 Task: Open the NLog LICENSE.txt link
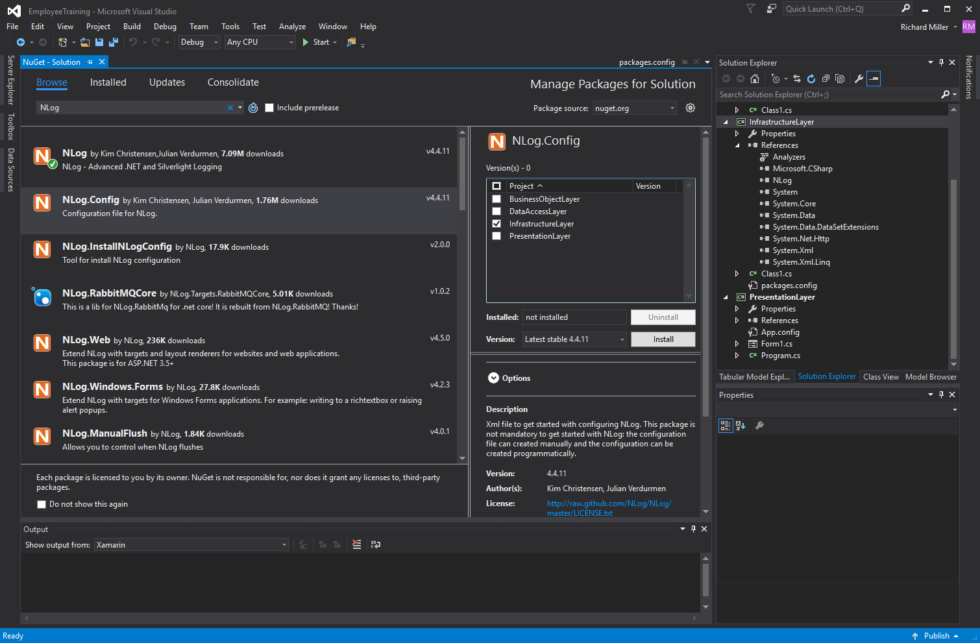(x=609, y=508)
